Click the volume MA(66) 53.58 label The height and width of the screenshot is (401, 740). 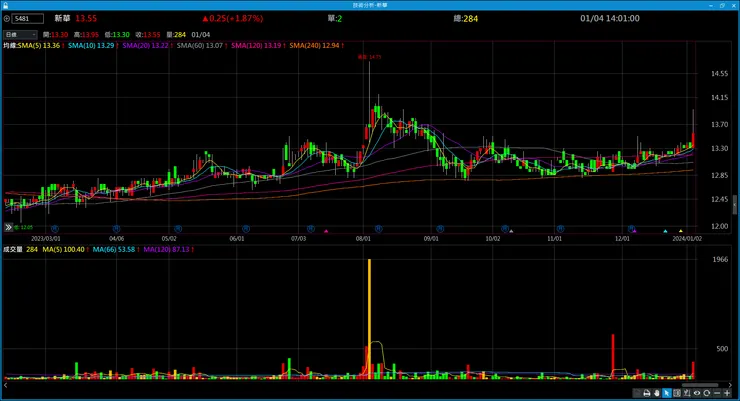point(114,250)
